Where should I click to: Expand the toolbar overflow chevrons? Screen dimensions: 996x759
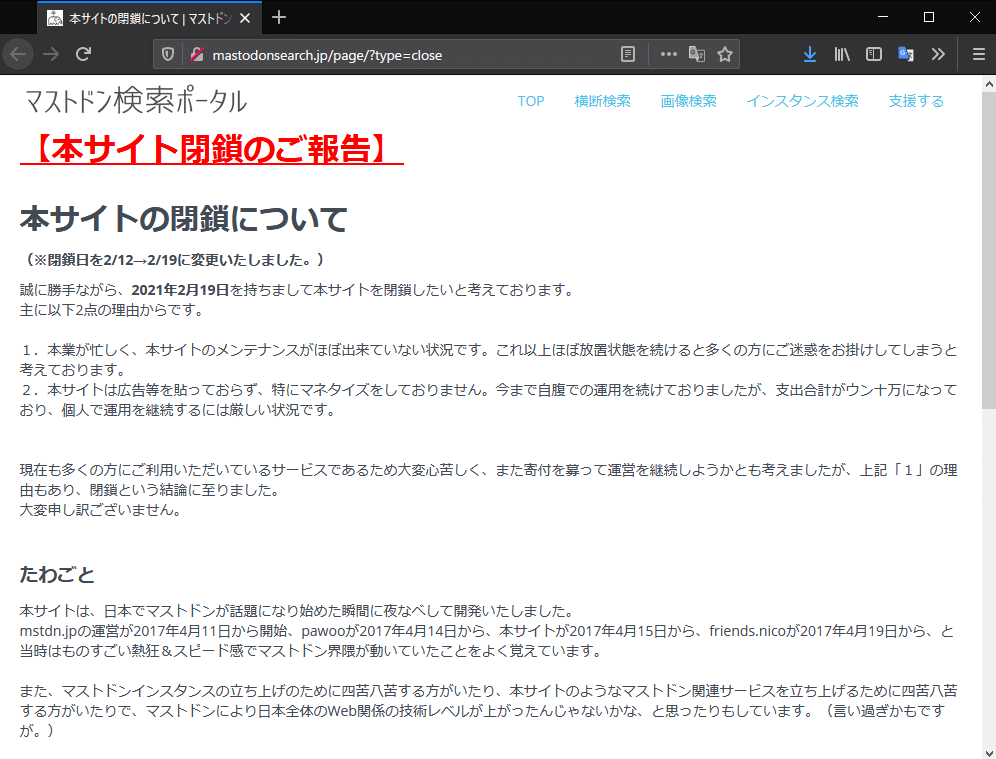(x=938, y=55)
